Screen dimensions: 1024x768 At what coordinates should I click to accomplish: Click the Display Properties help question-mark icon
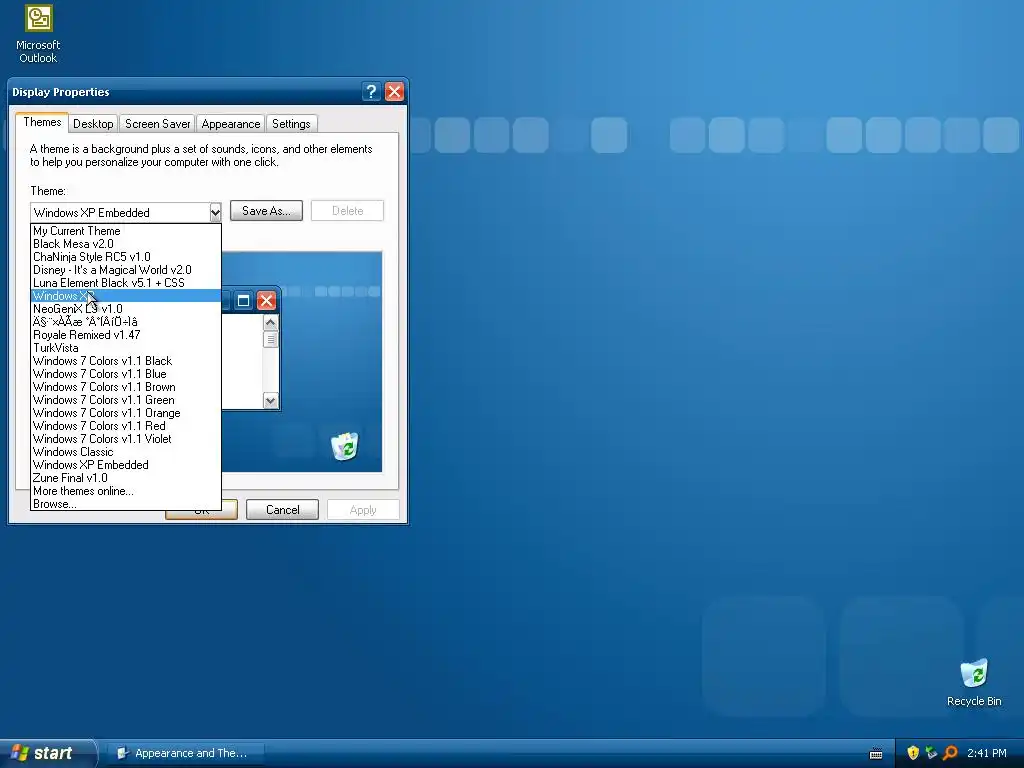click(371, 91)
